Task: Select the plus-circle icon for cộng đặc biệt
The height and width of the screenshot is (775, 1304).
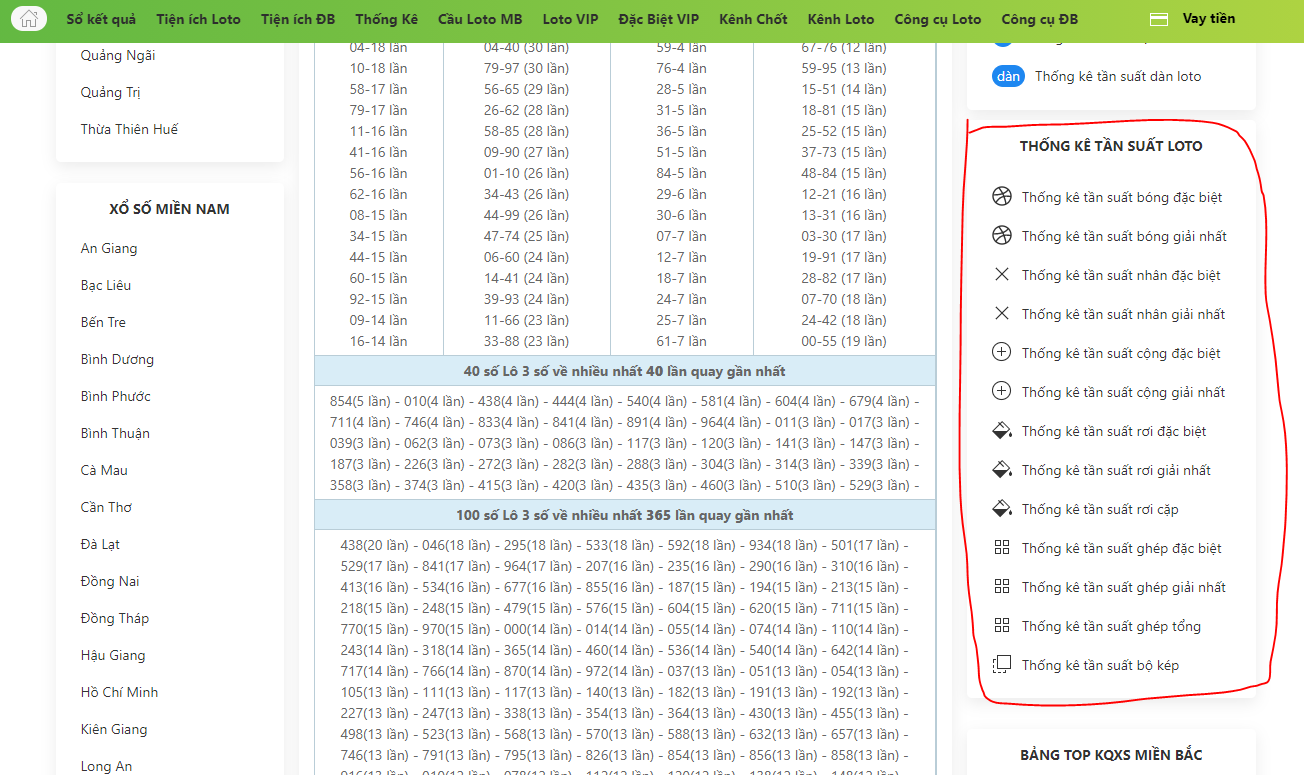Action: pyautogui.click(x=1002, y=353)
